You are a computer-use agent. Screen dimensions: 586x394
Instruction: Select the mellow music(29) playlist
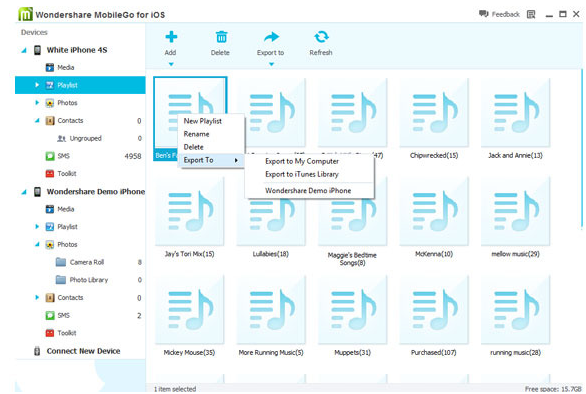(515, 211)
